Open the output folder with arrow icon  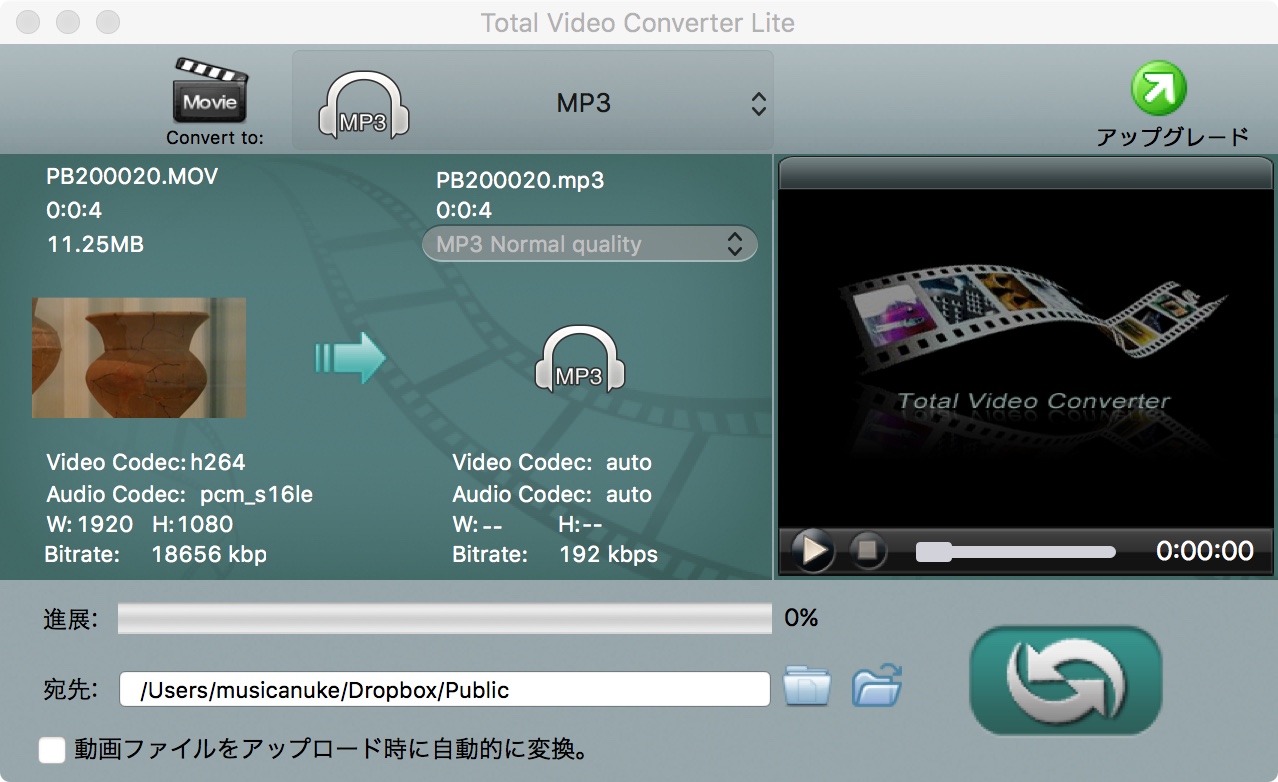(877, 688)
